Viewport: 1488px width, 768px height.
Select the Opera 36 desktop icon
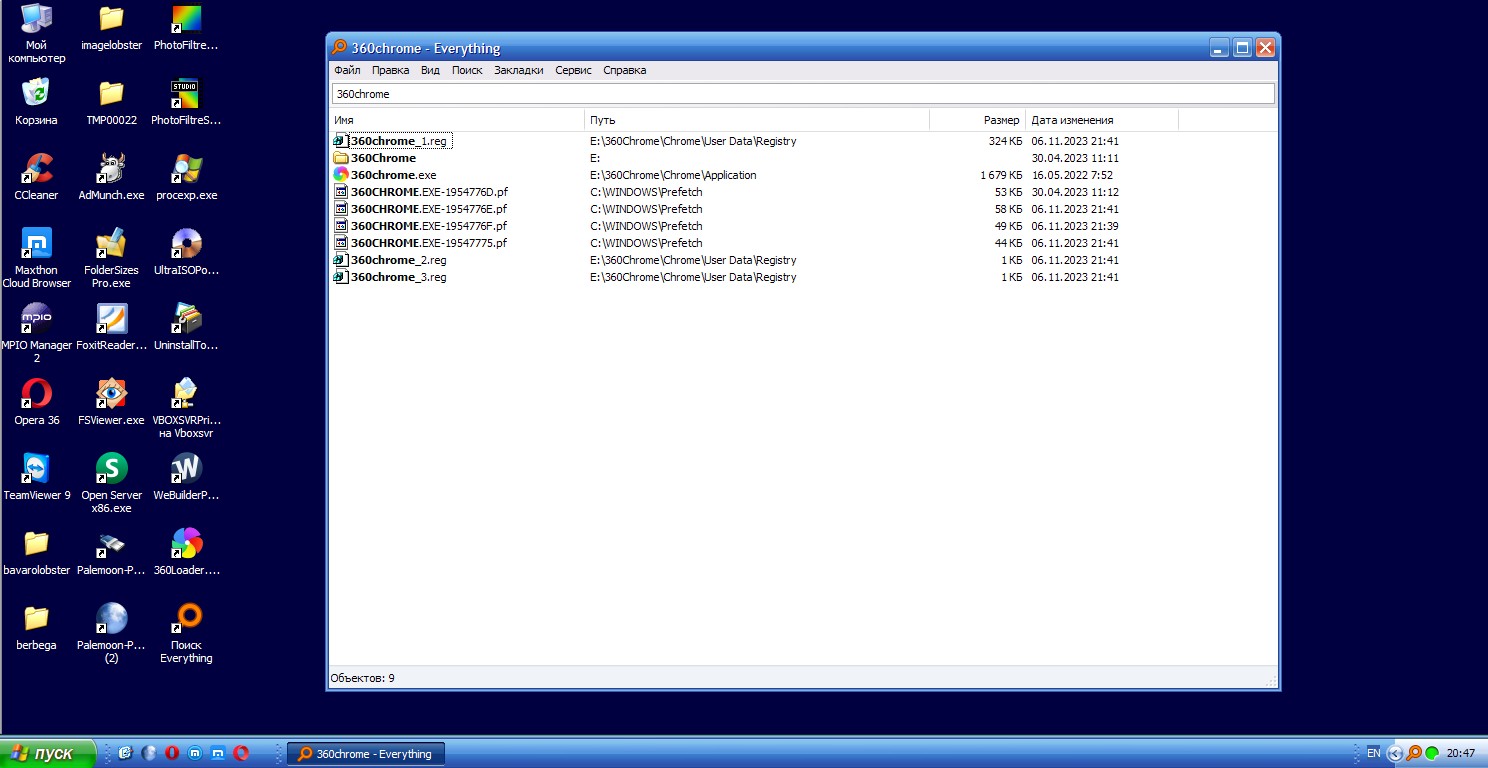tap(37, 402)
